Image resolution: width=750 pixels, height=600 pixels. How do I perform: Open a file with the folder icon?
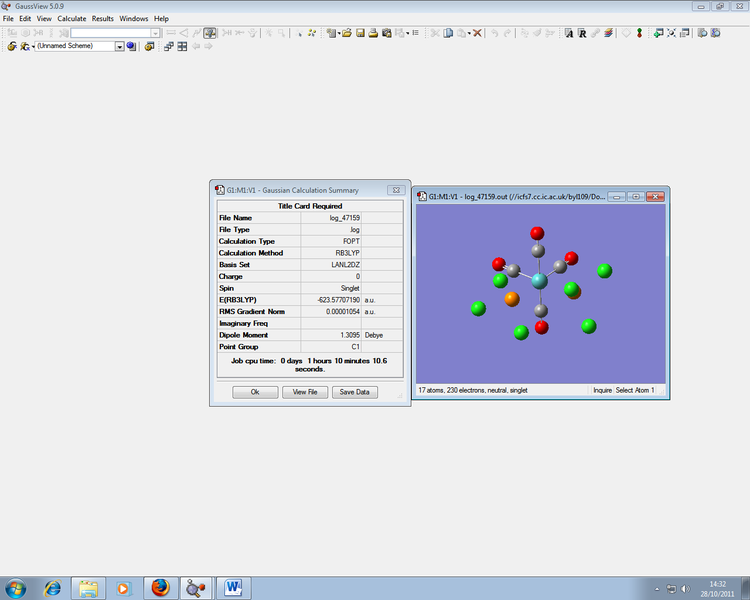347,33
